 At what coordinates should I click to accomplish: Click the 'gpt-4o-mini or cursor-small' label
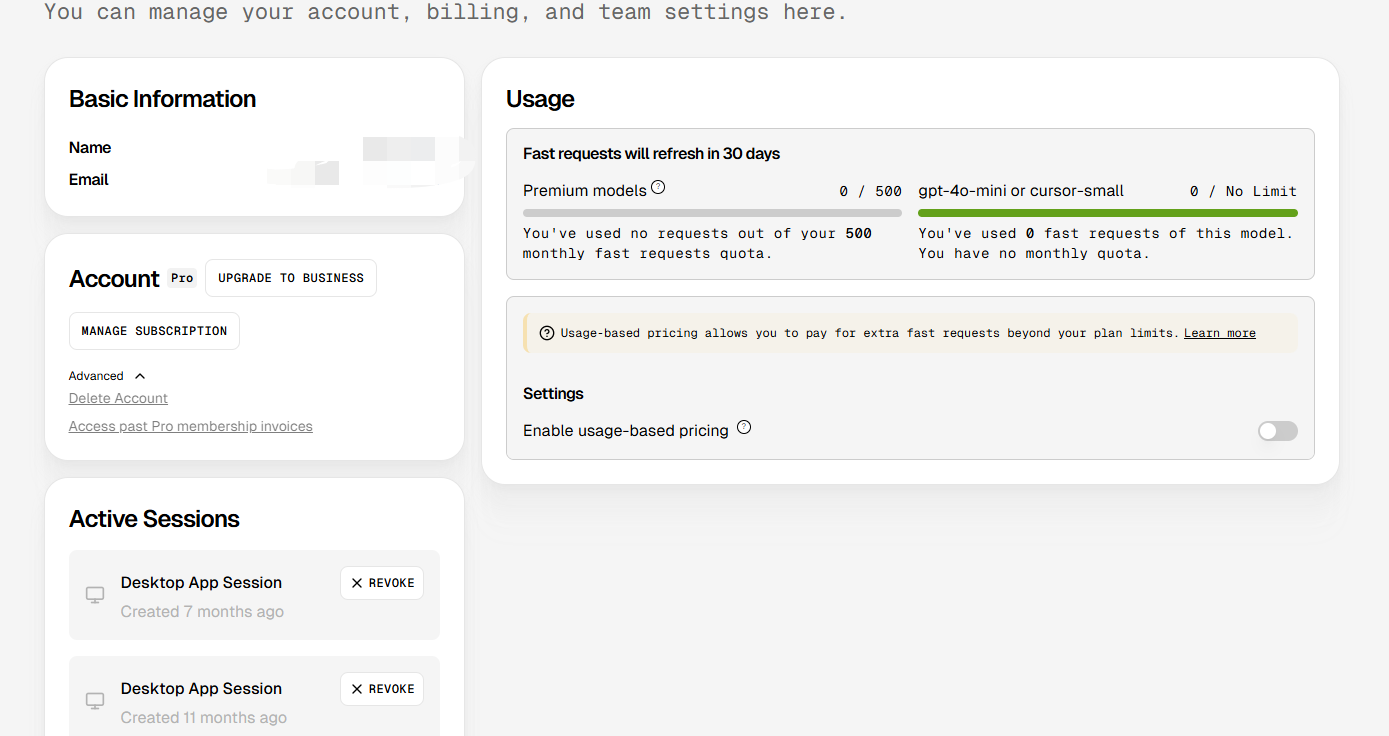[1021, 191]
